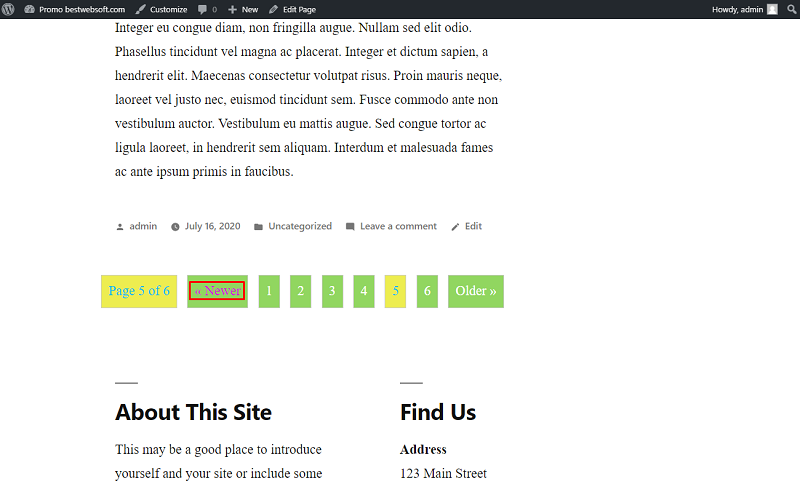Open the search magnifier in admin bar
The image size is (800, 492).
[x=791, y=9]
